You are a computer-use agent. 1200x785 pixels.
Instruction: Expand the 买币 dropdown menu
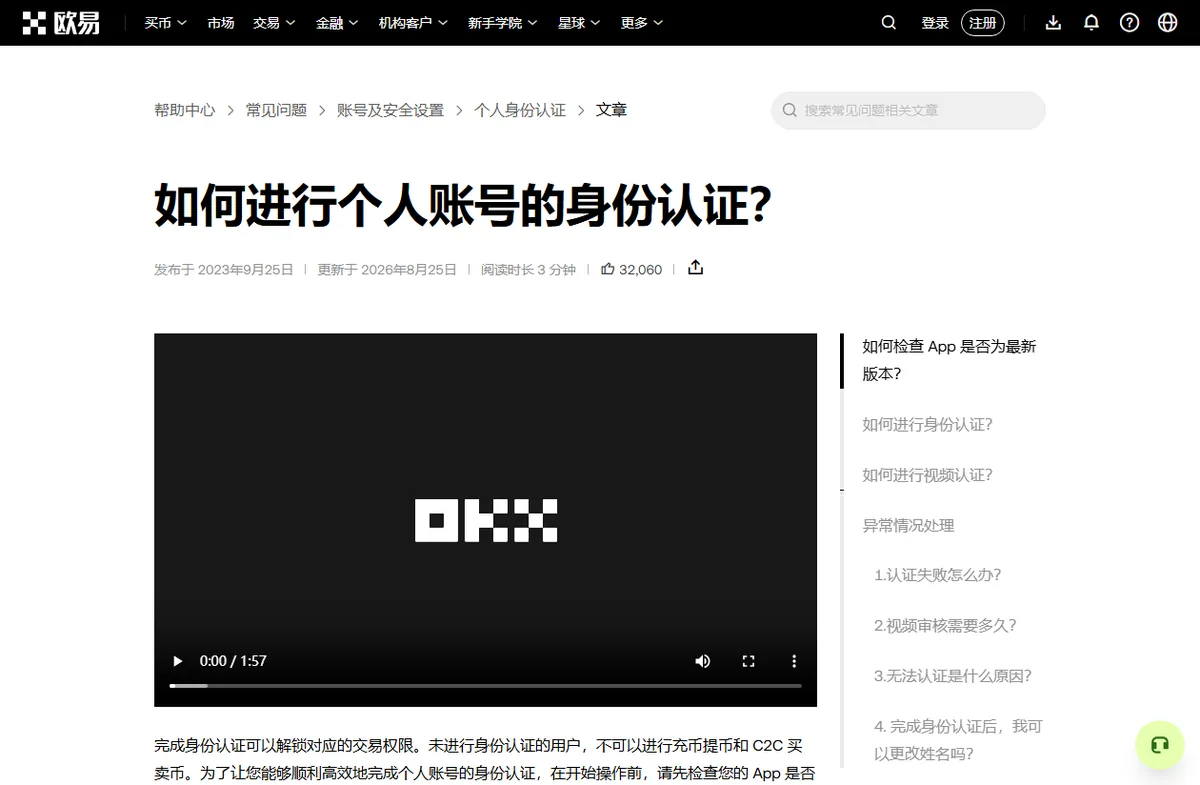(x=165, y=23)
